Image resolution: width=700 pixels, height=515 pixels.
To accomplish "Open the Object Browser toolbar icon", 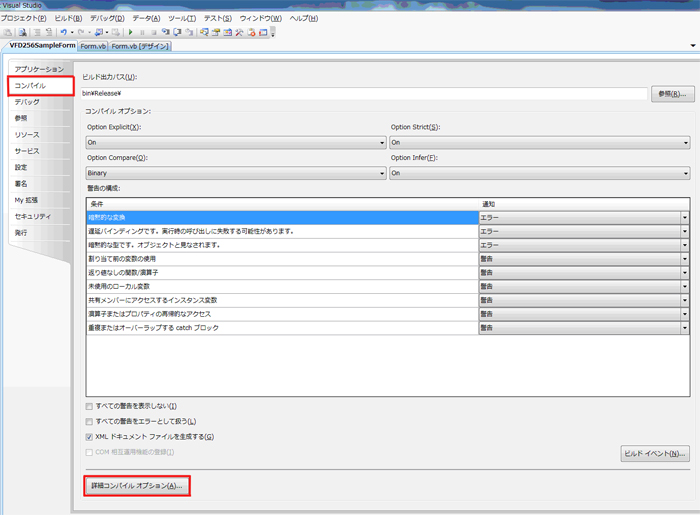I will (x=228, y=32).
